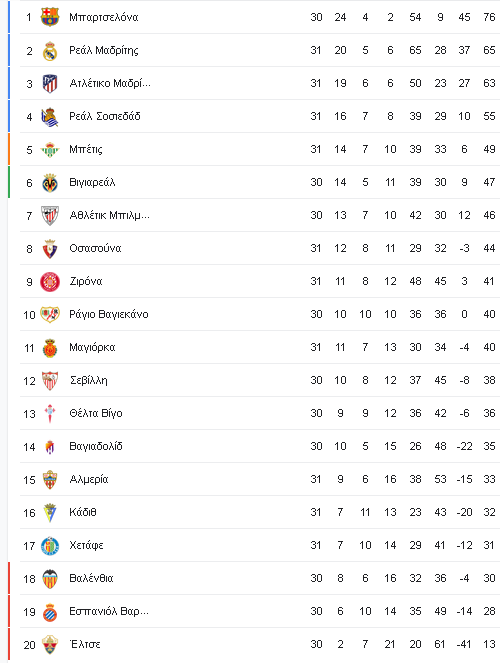Screen dimensions: 500x663
Task: Click the Barcelona club crest icon
Action: [50, 17]
